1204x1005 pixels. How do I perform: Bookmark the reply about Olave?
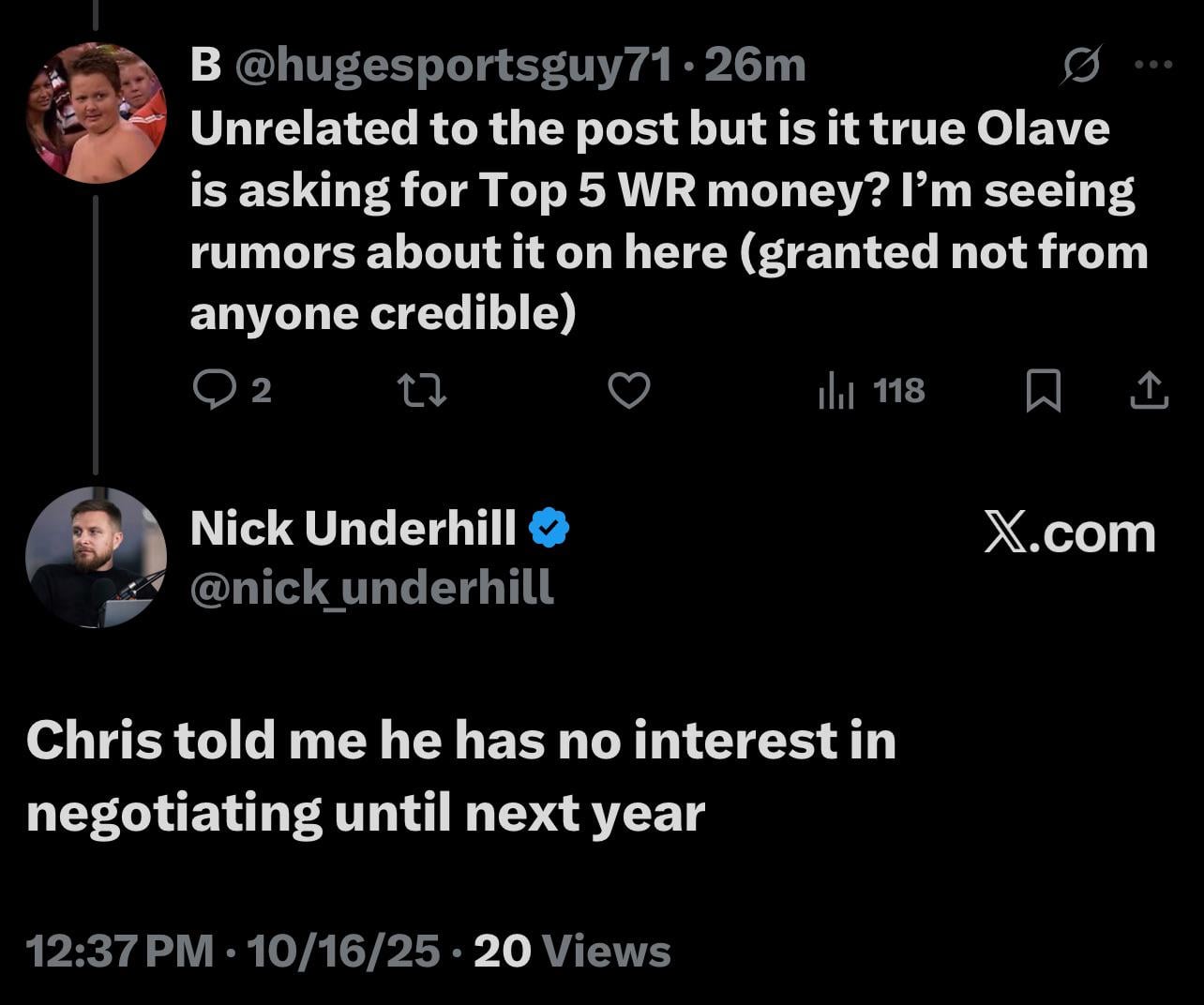click(1044, 390)
